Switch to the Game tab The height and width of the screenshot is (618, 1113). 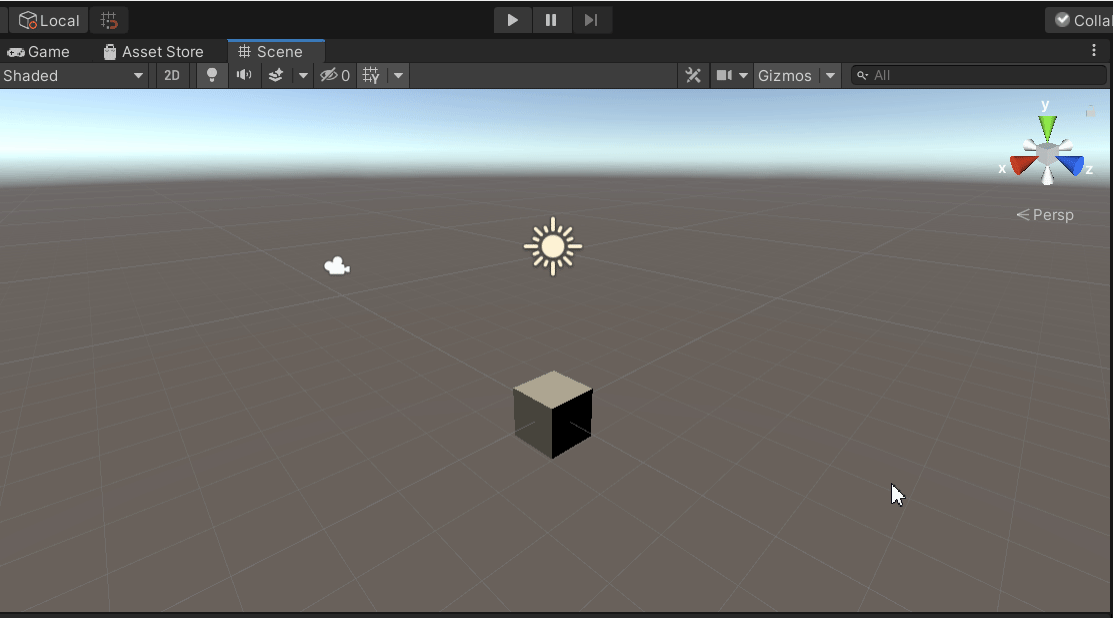click(x=39, y=51)
